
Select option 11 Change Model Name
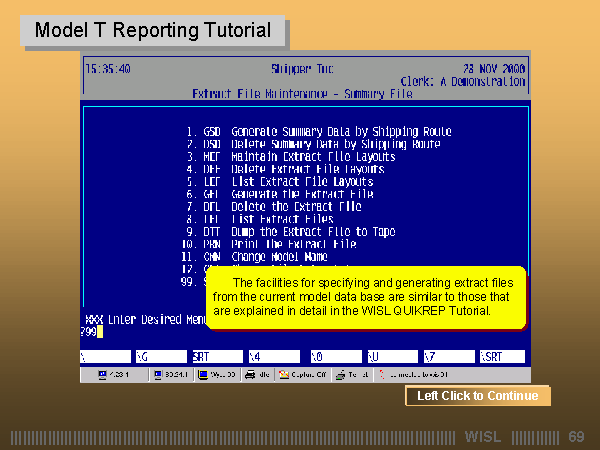[x=254, y=257]
